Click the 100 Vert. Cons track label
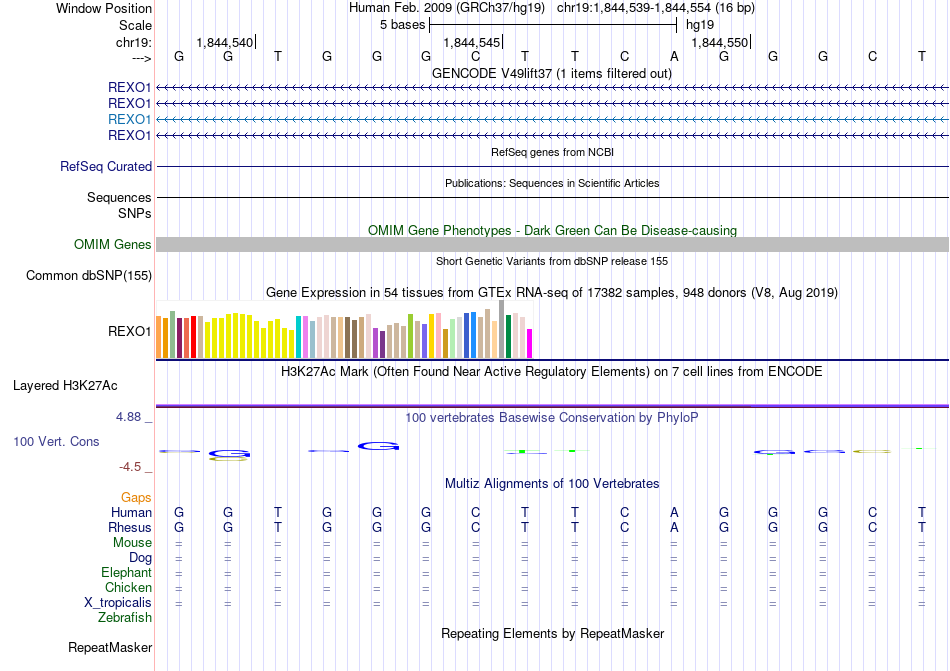This screenshot has width=950, height=671. click(x=56, y=441)
